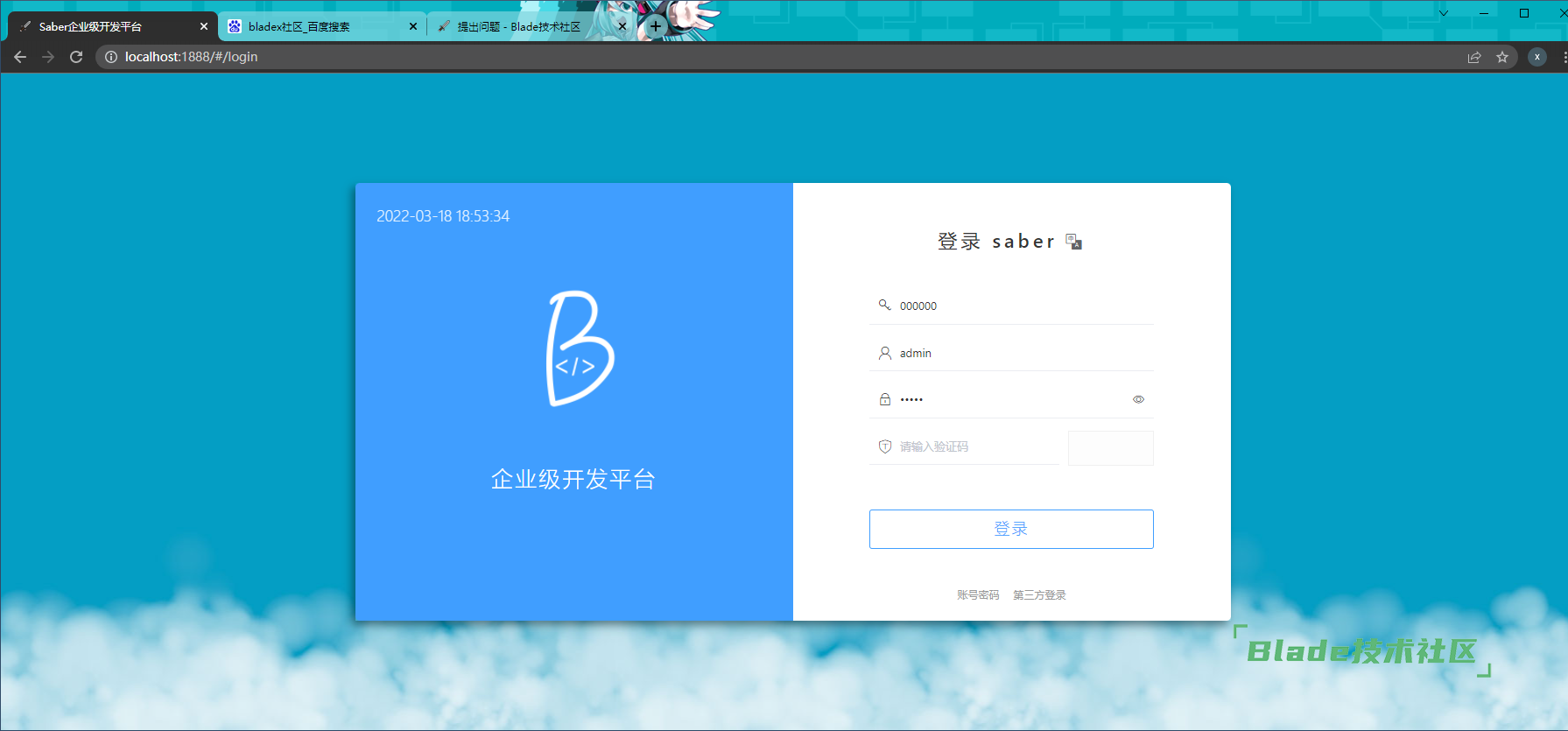Screen dimensions: 1568x731
Task: Bookmark this page with the star icon
Action: pyautogui.click(x=1502, y=57)
